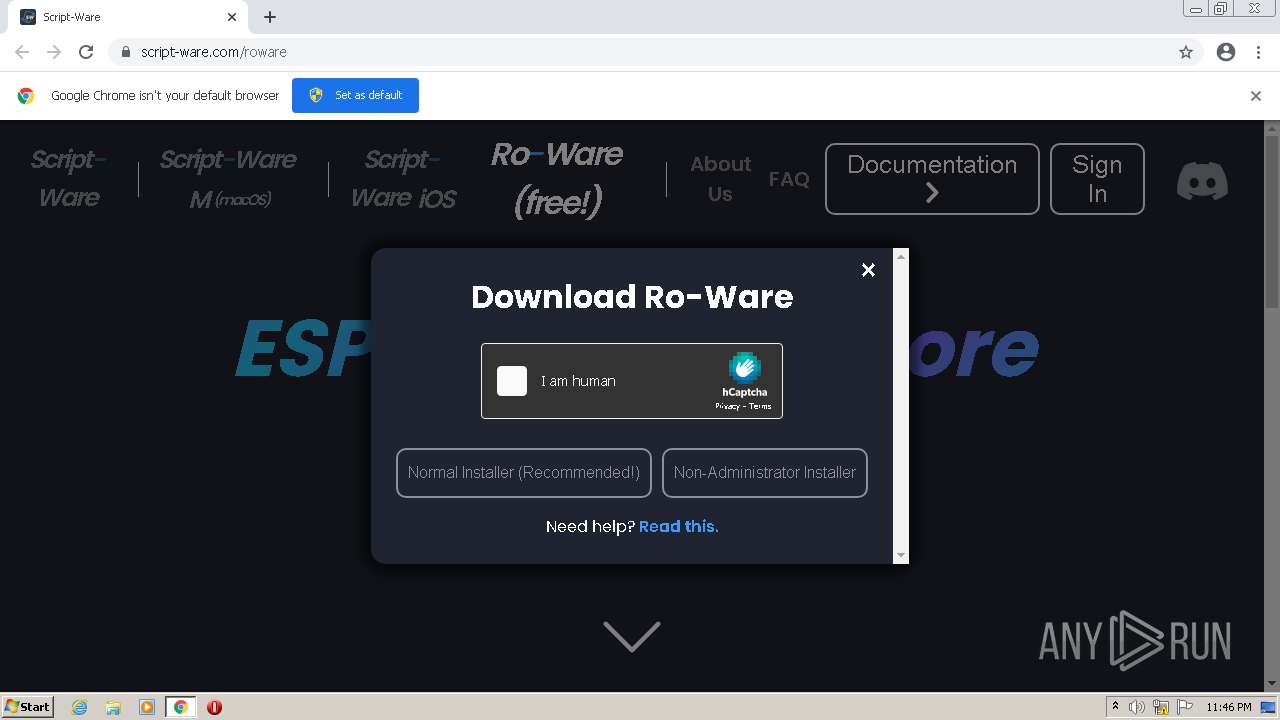
Task: Open hCaptcha Privacy link
Action: click(727, 406)
